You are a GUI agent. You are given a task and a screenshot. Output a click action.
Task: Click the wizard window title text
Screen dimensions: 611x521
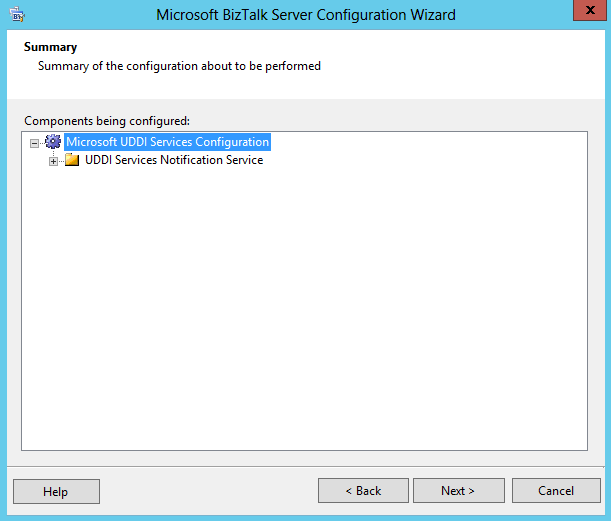click(x=305, y=15)
